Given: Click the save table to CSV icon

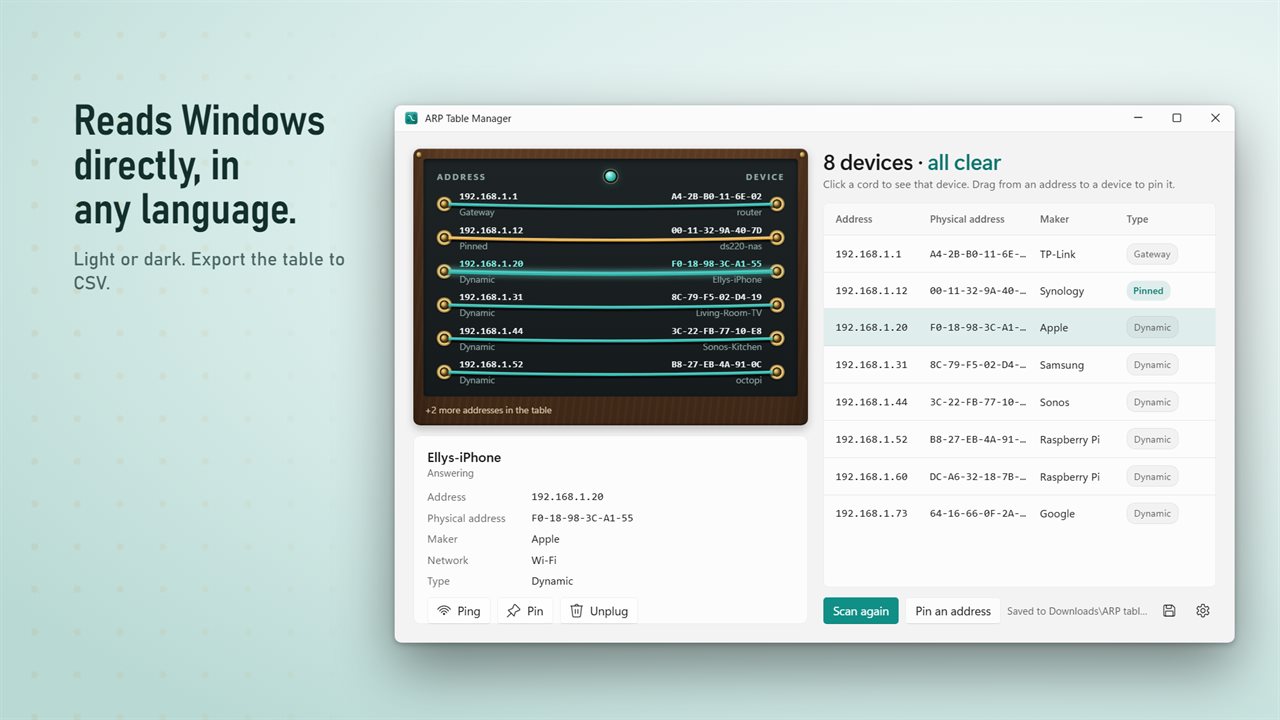Looking at the screenshot, I should click(x=1169, y=611).
